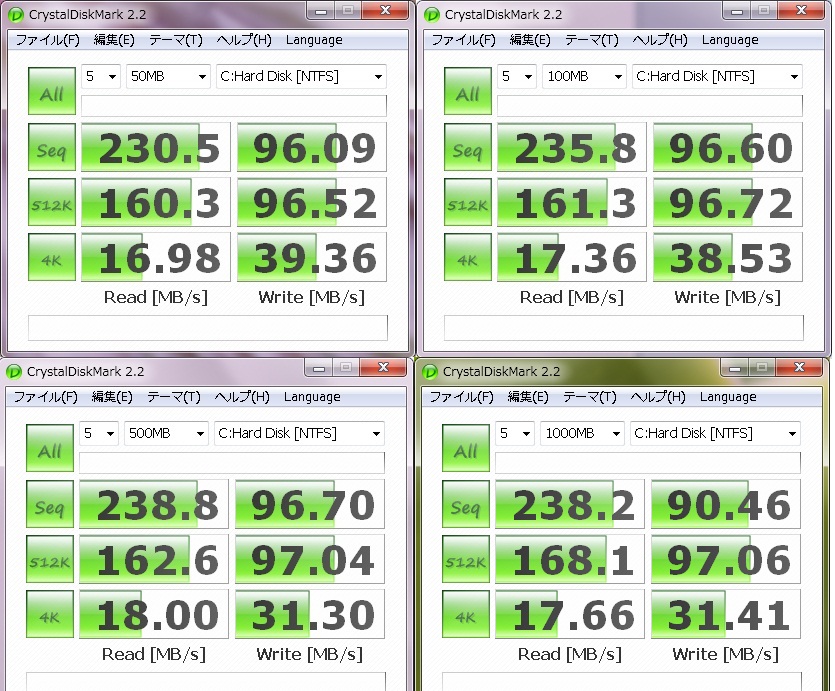835x691 pixels.
Task: Run All tests in the 50MB window
Action: coord(52,91)
